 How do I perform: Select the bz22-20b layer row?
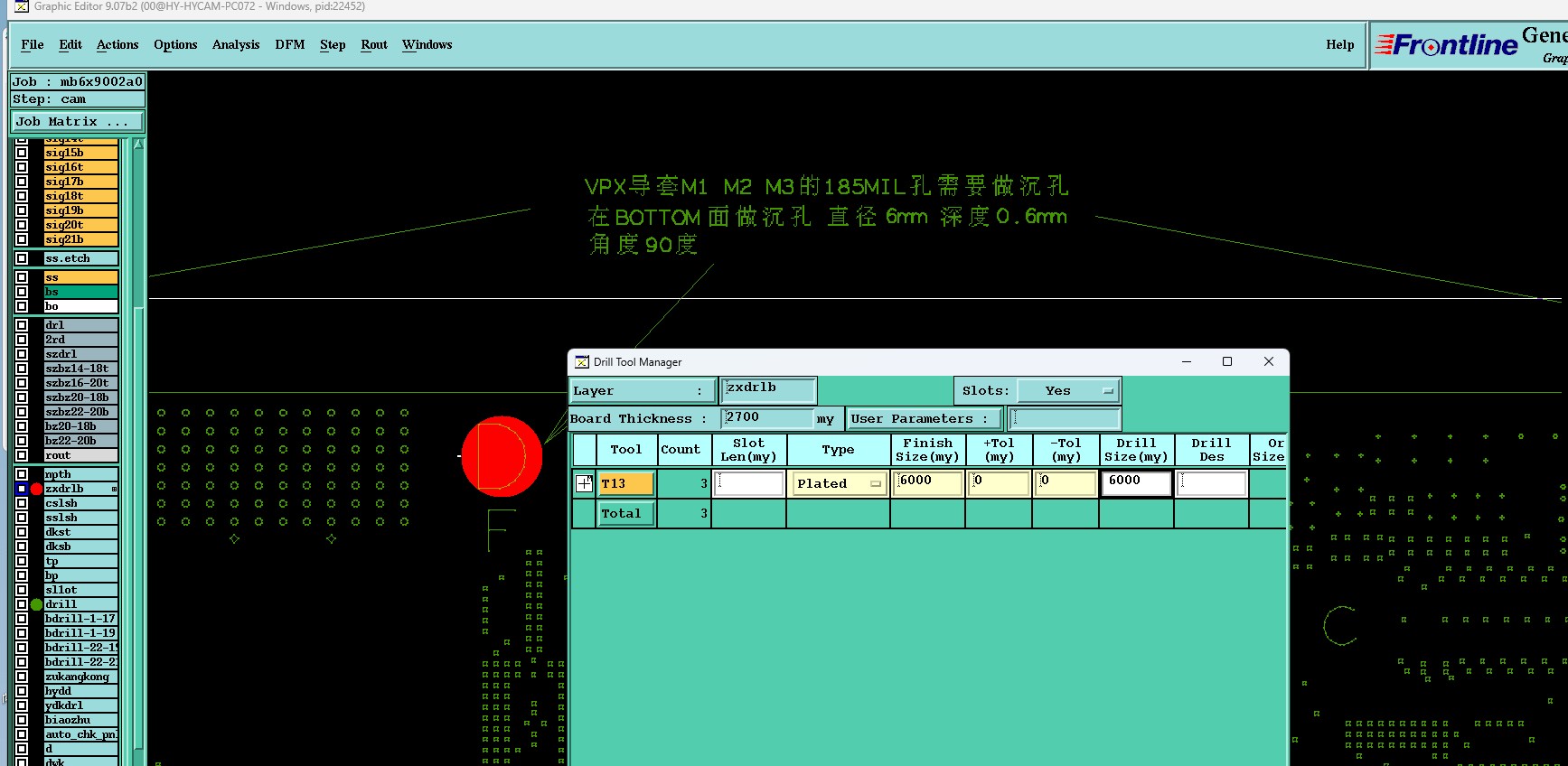click(x=81, y=441)
